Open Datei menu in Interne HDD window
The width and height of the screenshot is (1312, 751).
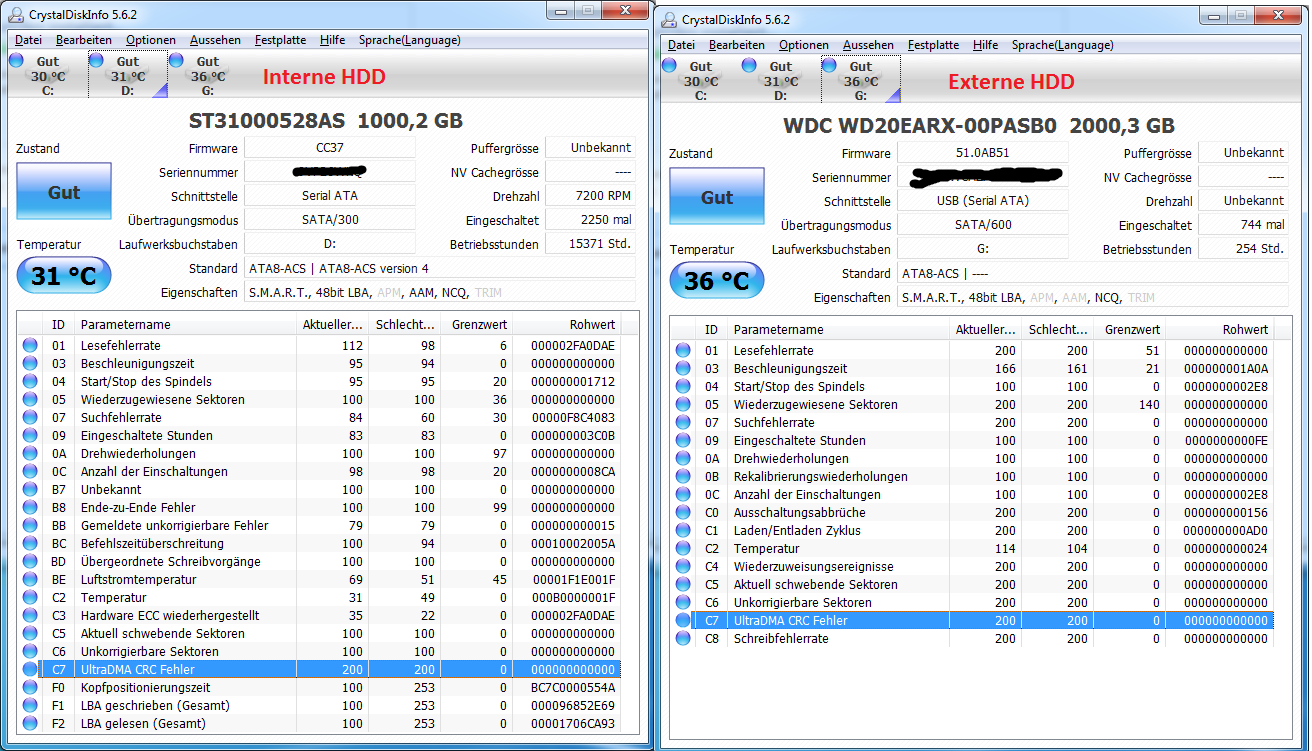pyautogui.click(x=29, y=40)
